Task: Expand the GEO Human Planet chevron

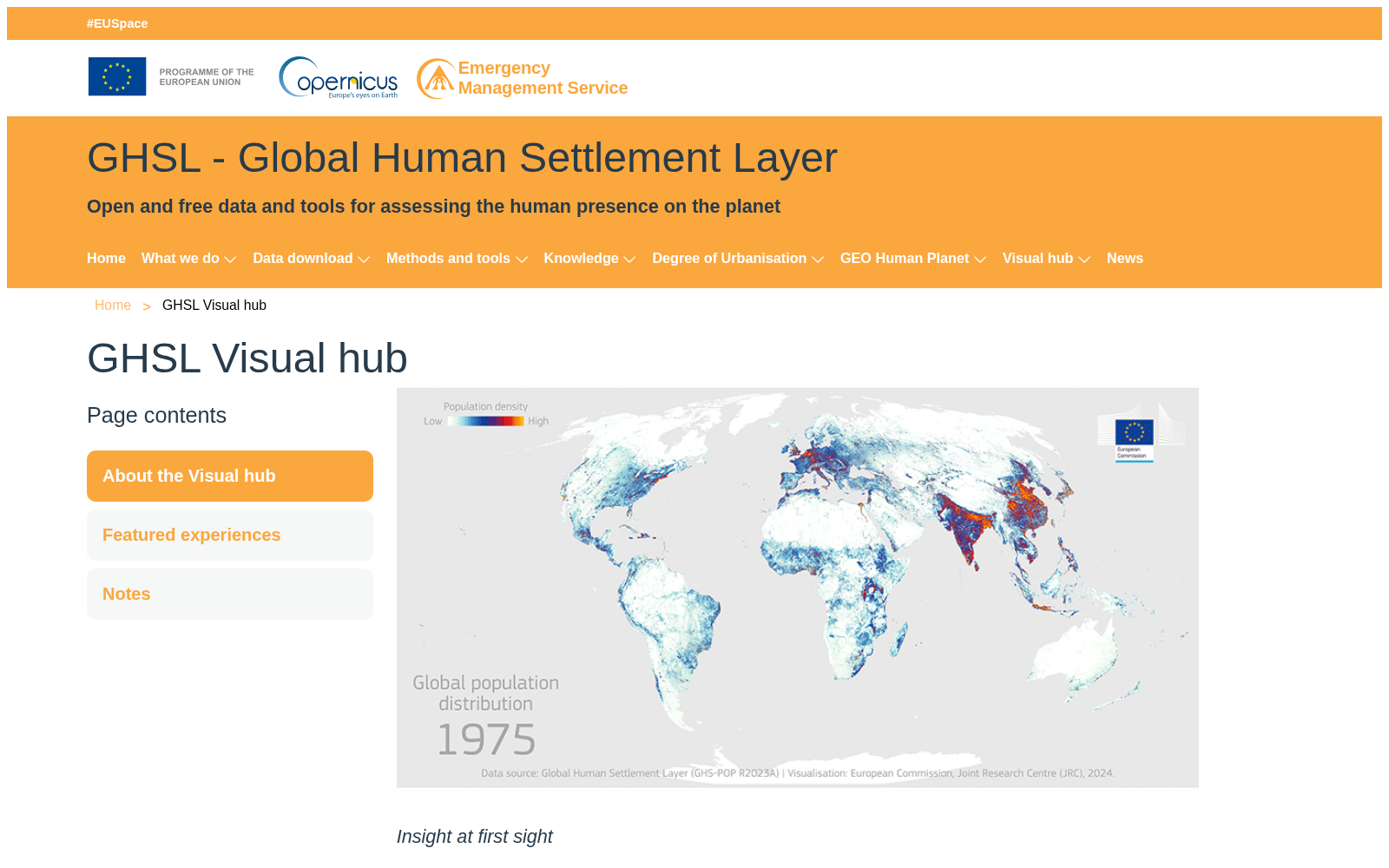Action: click(980, 260)
